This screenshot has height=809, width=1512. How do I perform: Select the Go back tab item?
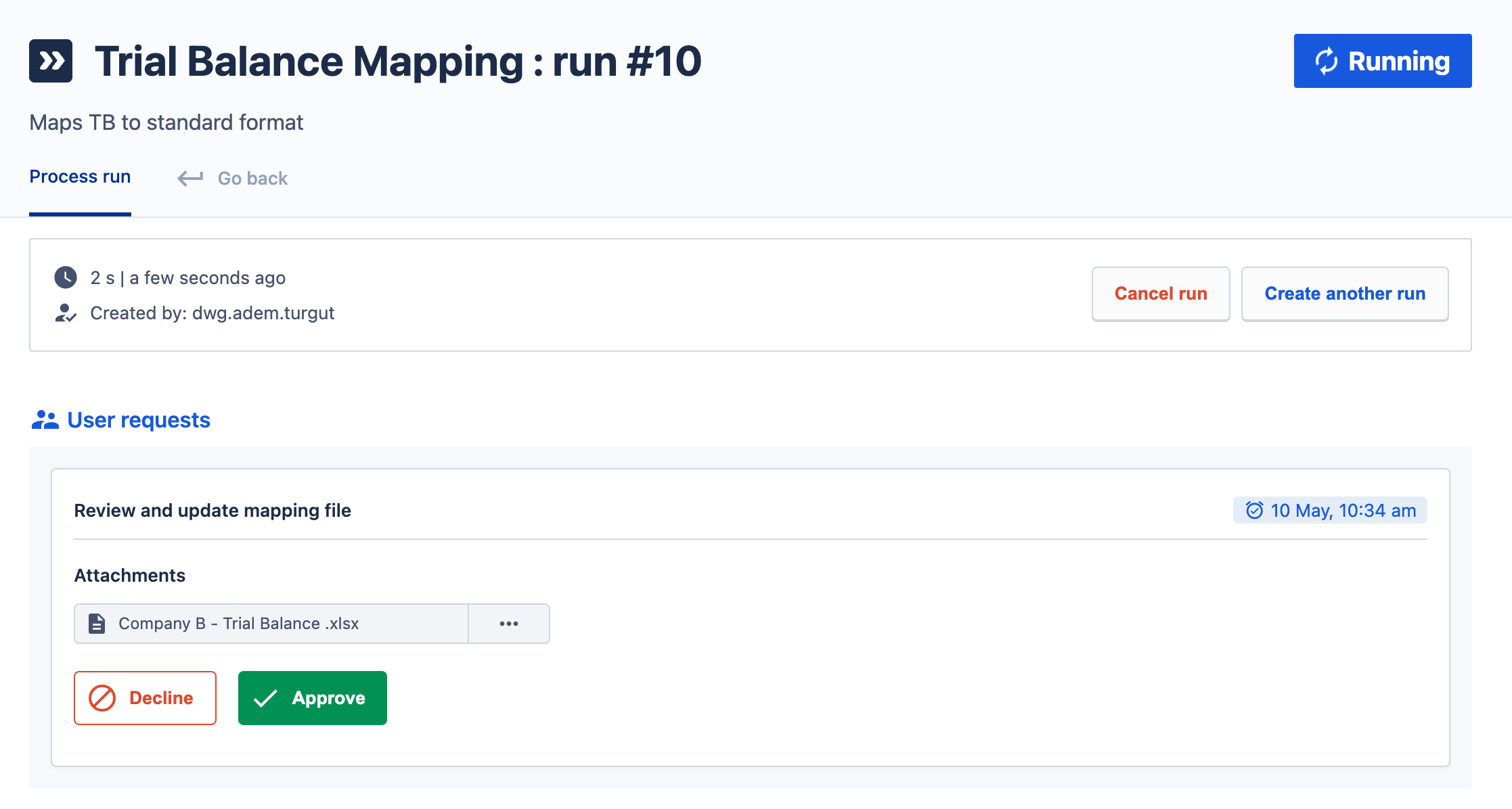(x=252, y=178)
